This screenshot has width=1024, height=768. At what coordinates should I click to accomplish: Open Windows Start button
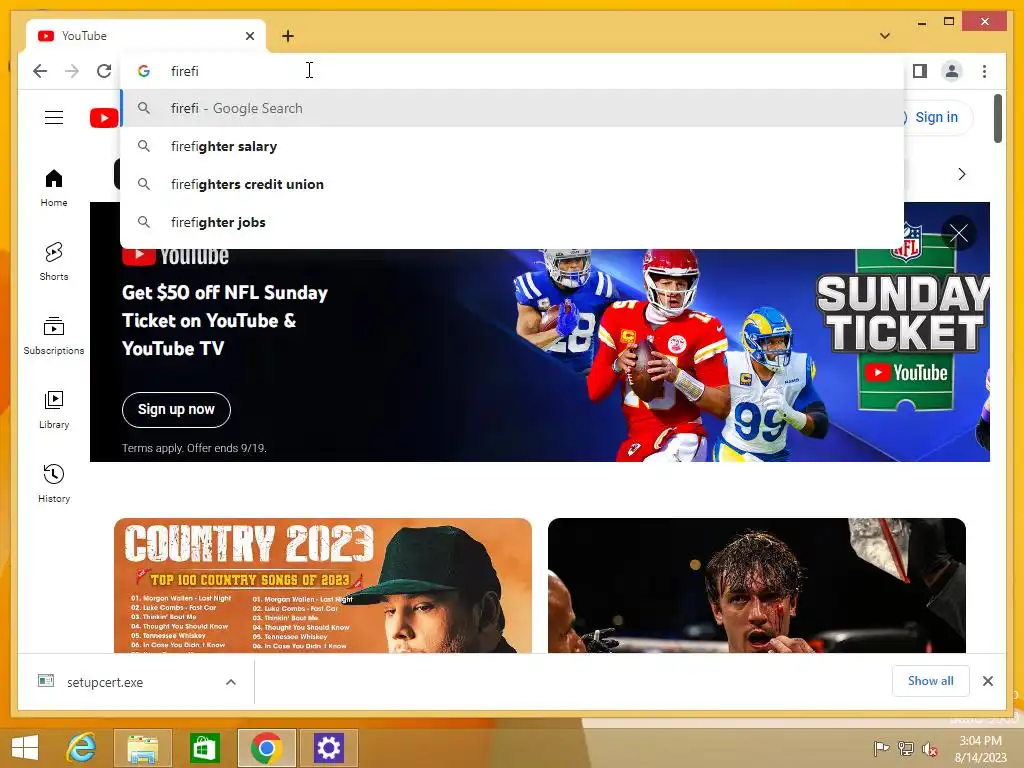pos(25,748)
